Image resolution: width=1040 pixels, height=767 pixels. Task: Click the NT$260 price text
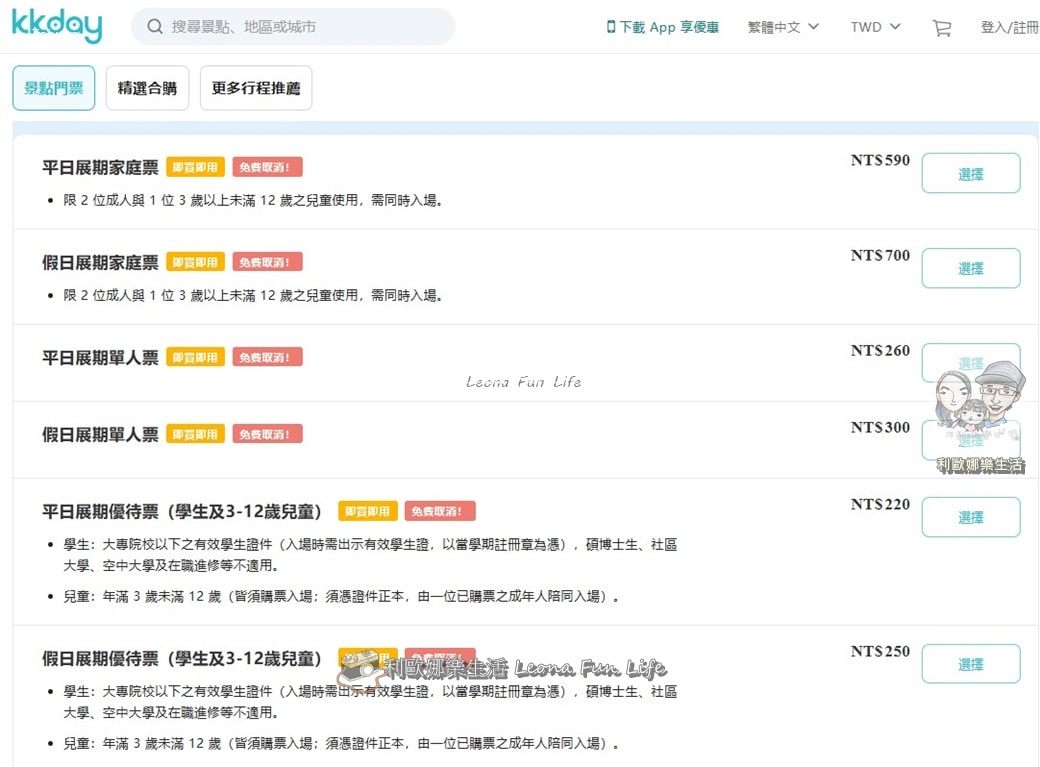(x=880, y=350)
